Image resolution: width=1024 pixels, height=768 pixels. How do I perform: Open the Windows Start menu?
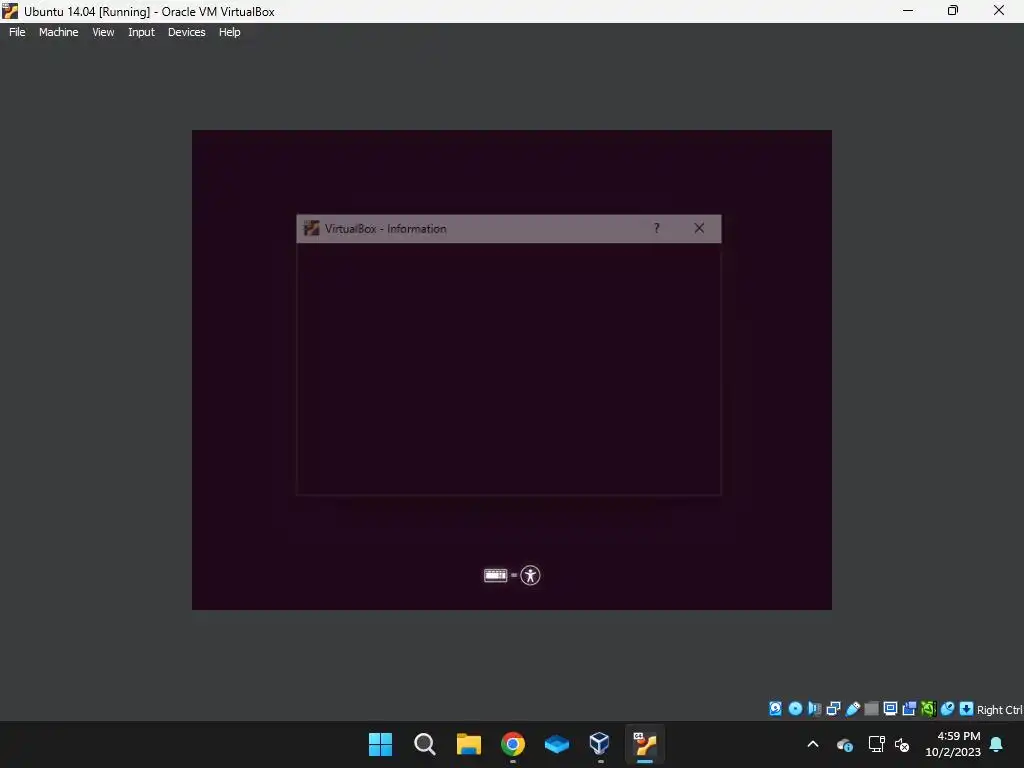click(x=380, y=744)
